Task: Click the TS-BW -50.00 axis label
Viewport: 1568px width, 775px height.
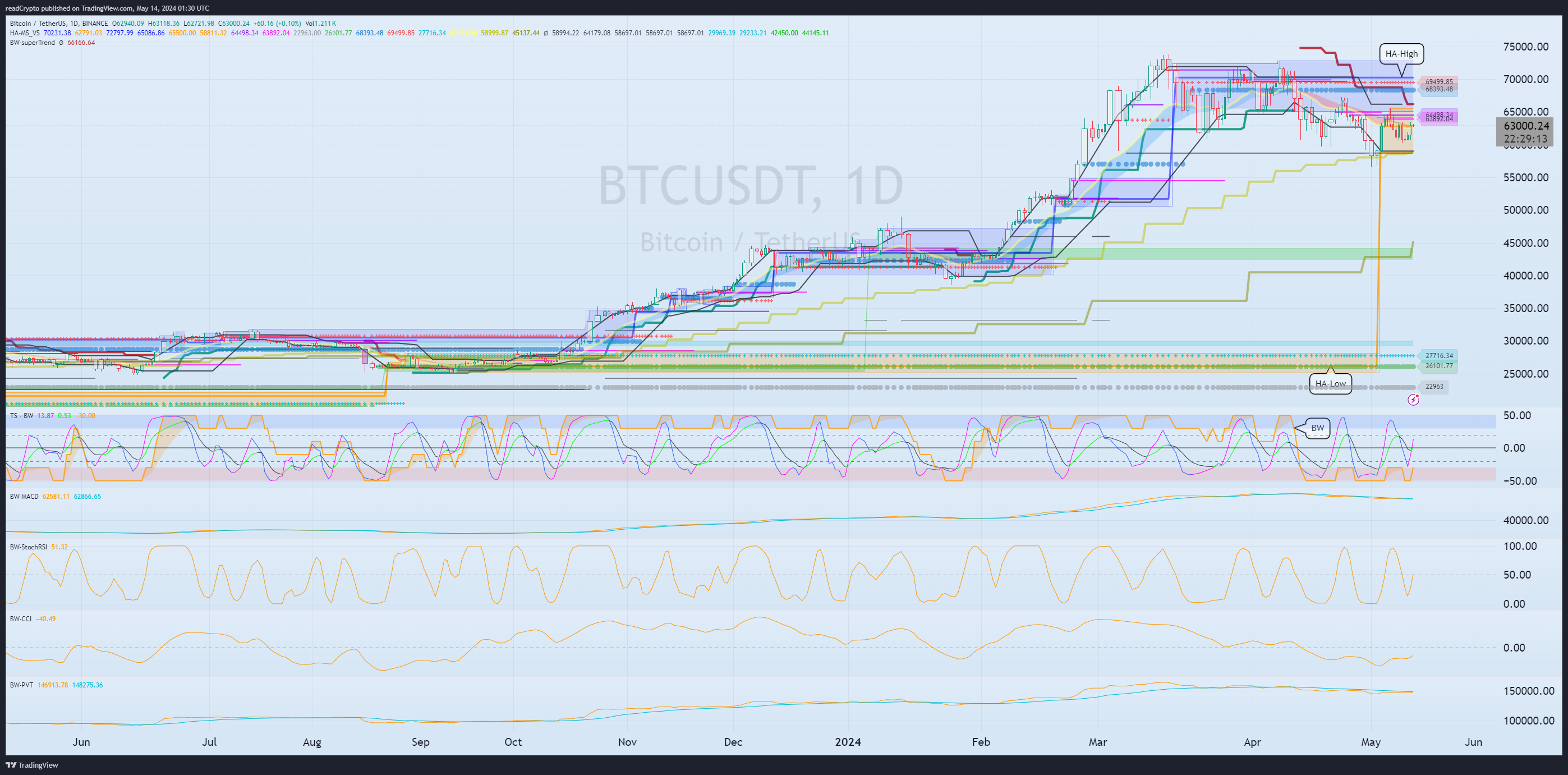Action: click(x=1520, y=481)
